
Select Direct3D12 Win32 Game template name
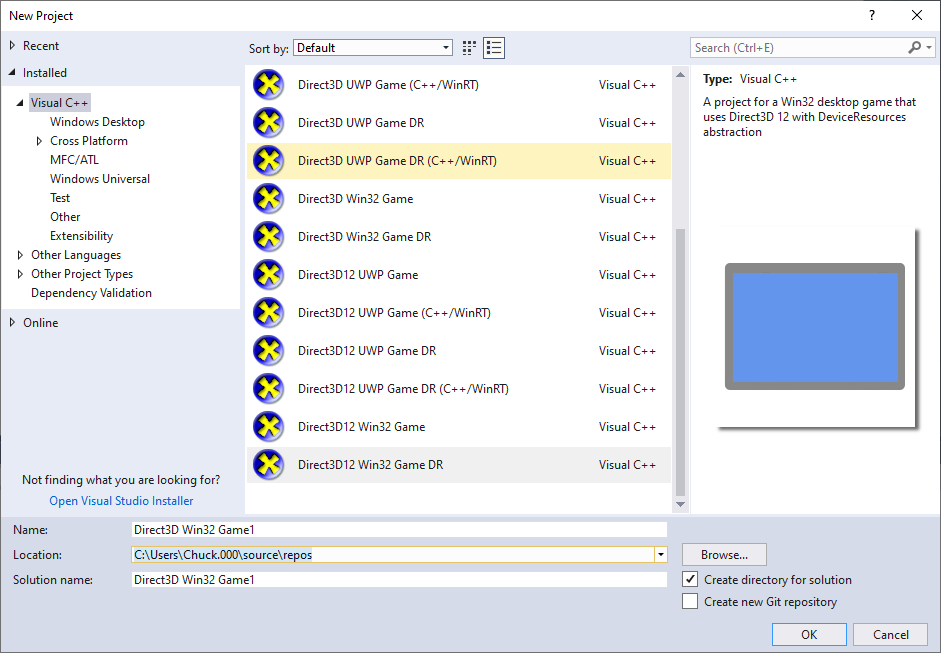click(361, 427)
